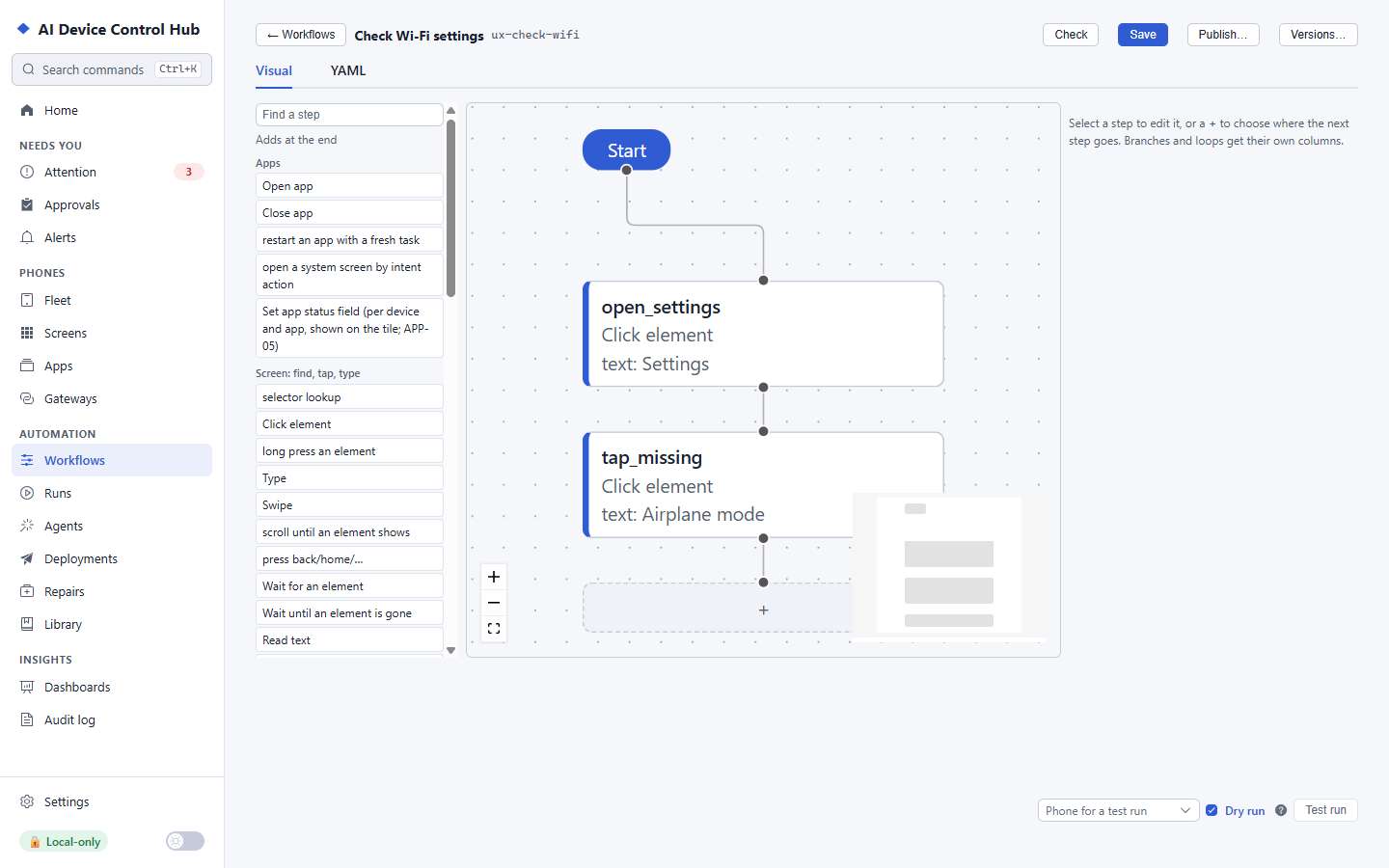Click the Approvals clipboard icon
The image size is (1389, 868).
(27, 205)
